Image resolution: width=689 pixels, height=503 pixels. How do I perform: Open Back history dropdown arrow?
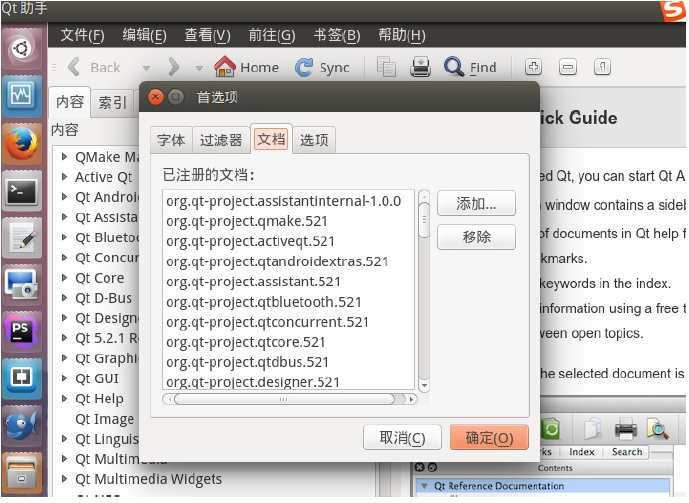[146, 68]
